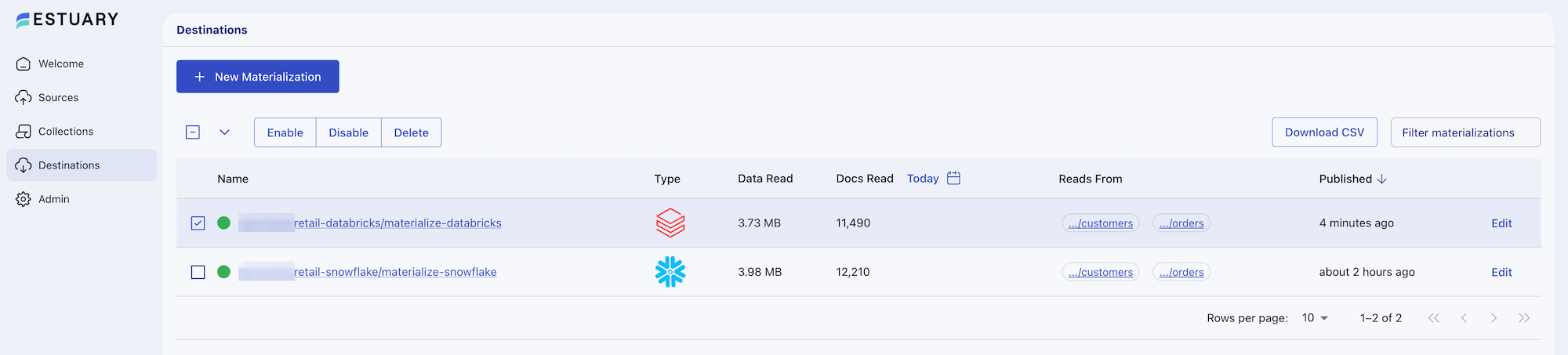Sort by the Name column header
This screenshot has width=1568, height=355.
[x=233, y=179]
